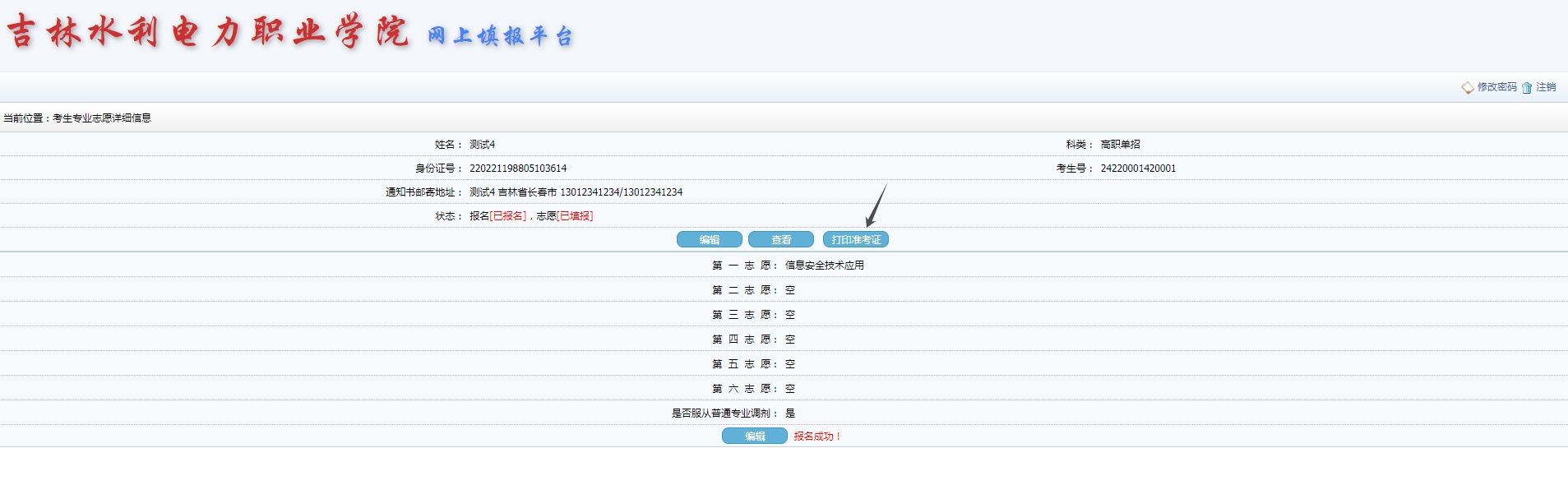1568x485 pixels.
Task: Log out using the 注销 link
Action: 1546,87
